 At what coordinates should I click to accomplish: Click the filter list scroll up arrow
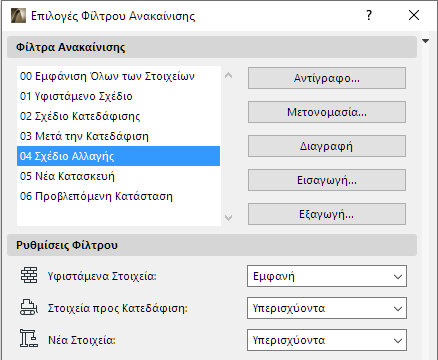click(228, 75)
